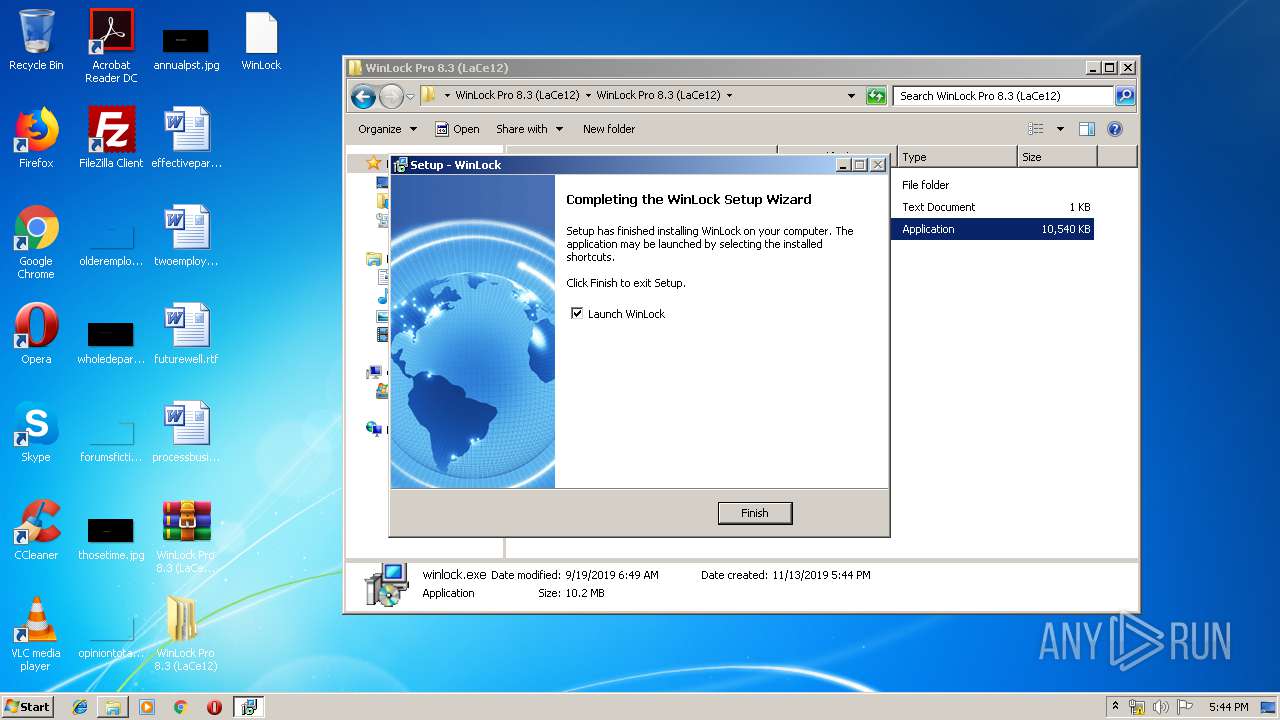Click first WinLock Pro 8.3 breadcrumb segment
1280x720 pixels.
pos(517,96)
